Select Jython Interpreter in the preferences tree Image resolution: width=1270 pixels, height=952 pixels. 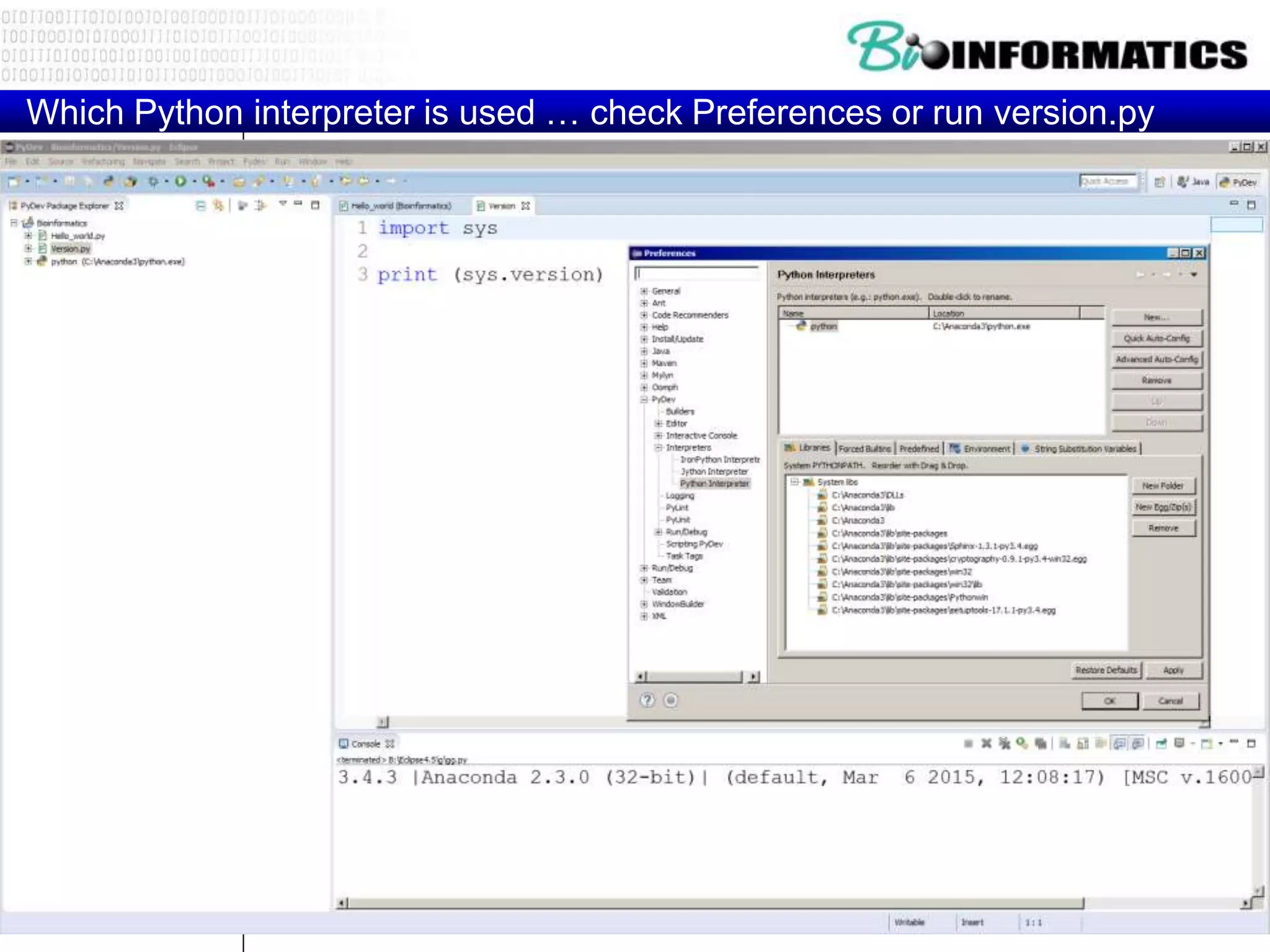tap(714, 472)
